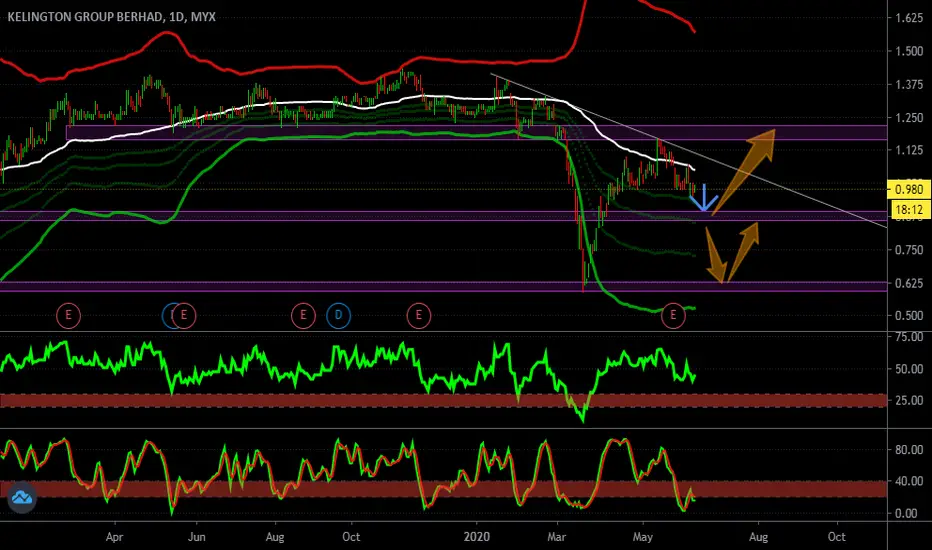Click the May time axis label
This screenshot has width=932, height=550.
(x=643, y=537)
